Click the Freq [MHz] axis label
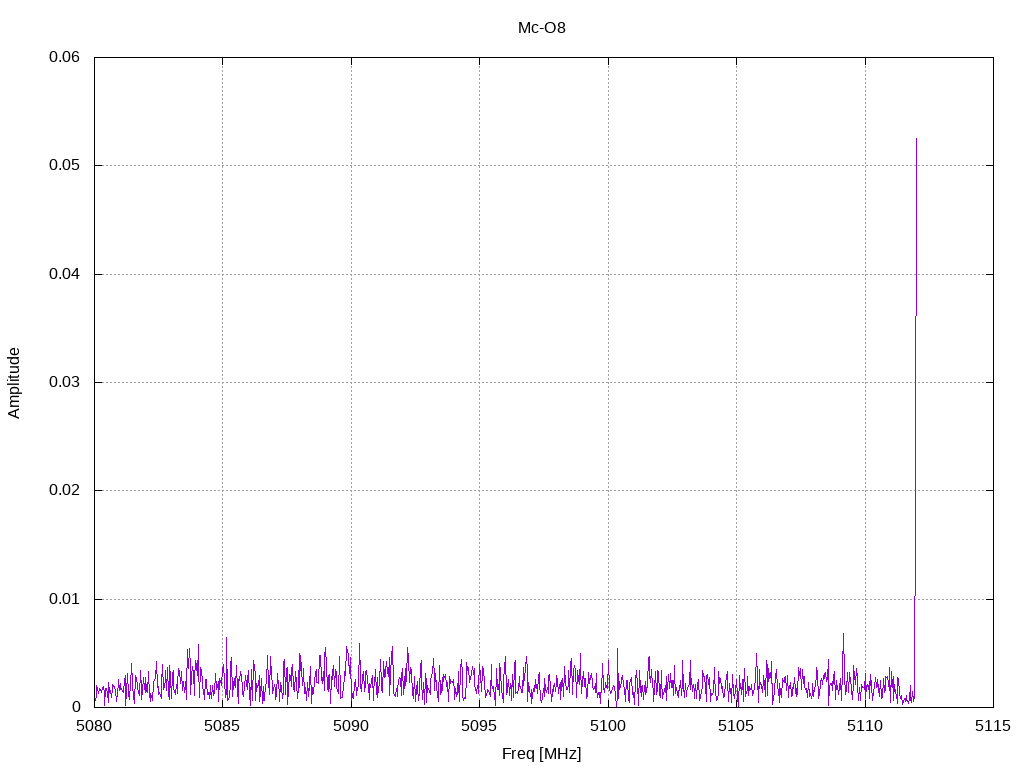Viewport: 1024px width, 768px height. 541,754
